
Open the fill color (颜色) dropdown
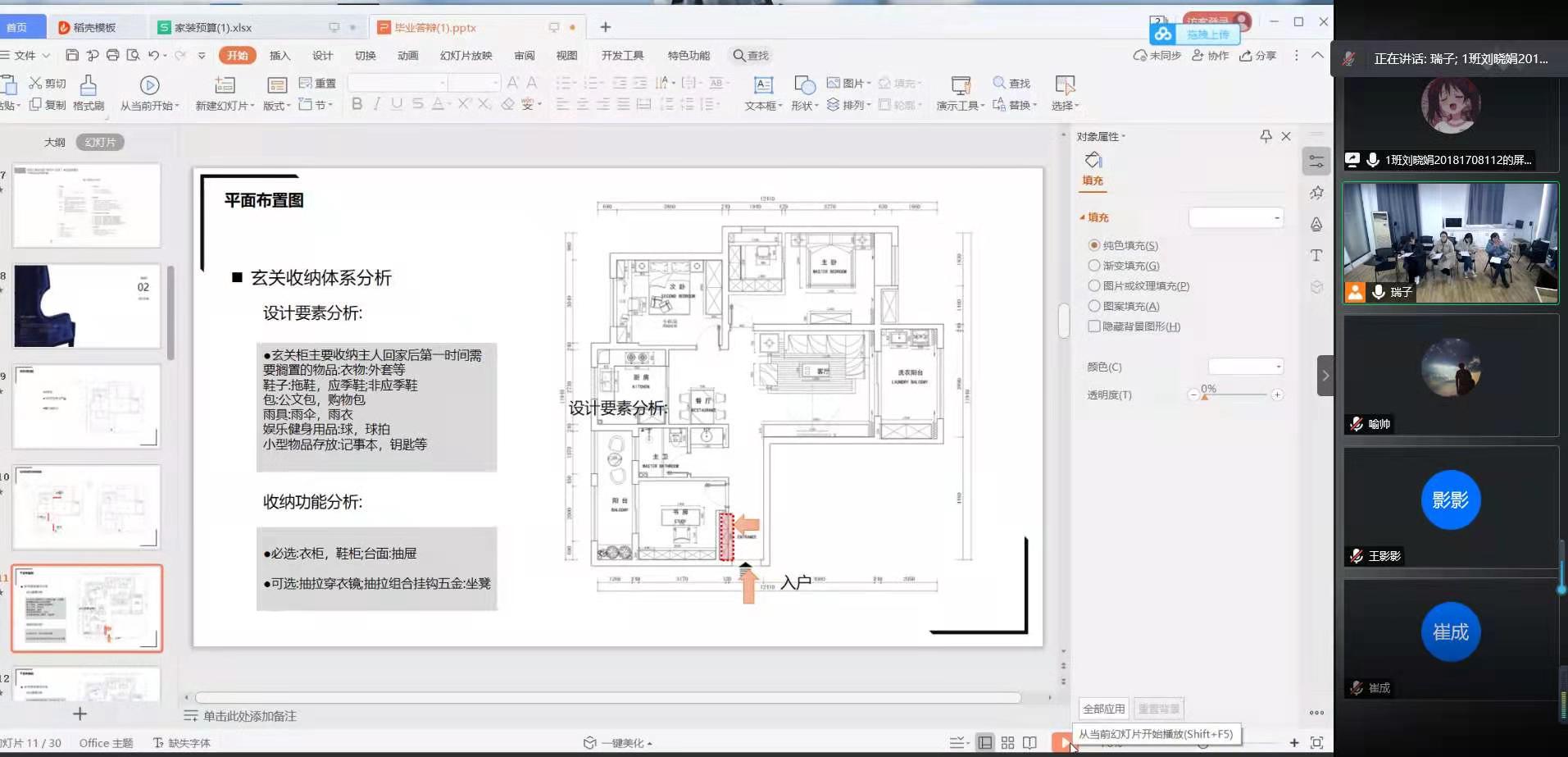pyautogui.click(x=1246, y=367)
